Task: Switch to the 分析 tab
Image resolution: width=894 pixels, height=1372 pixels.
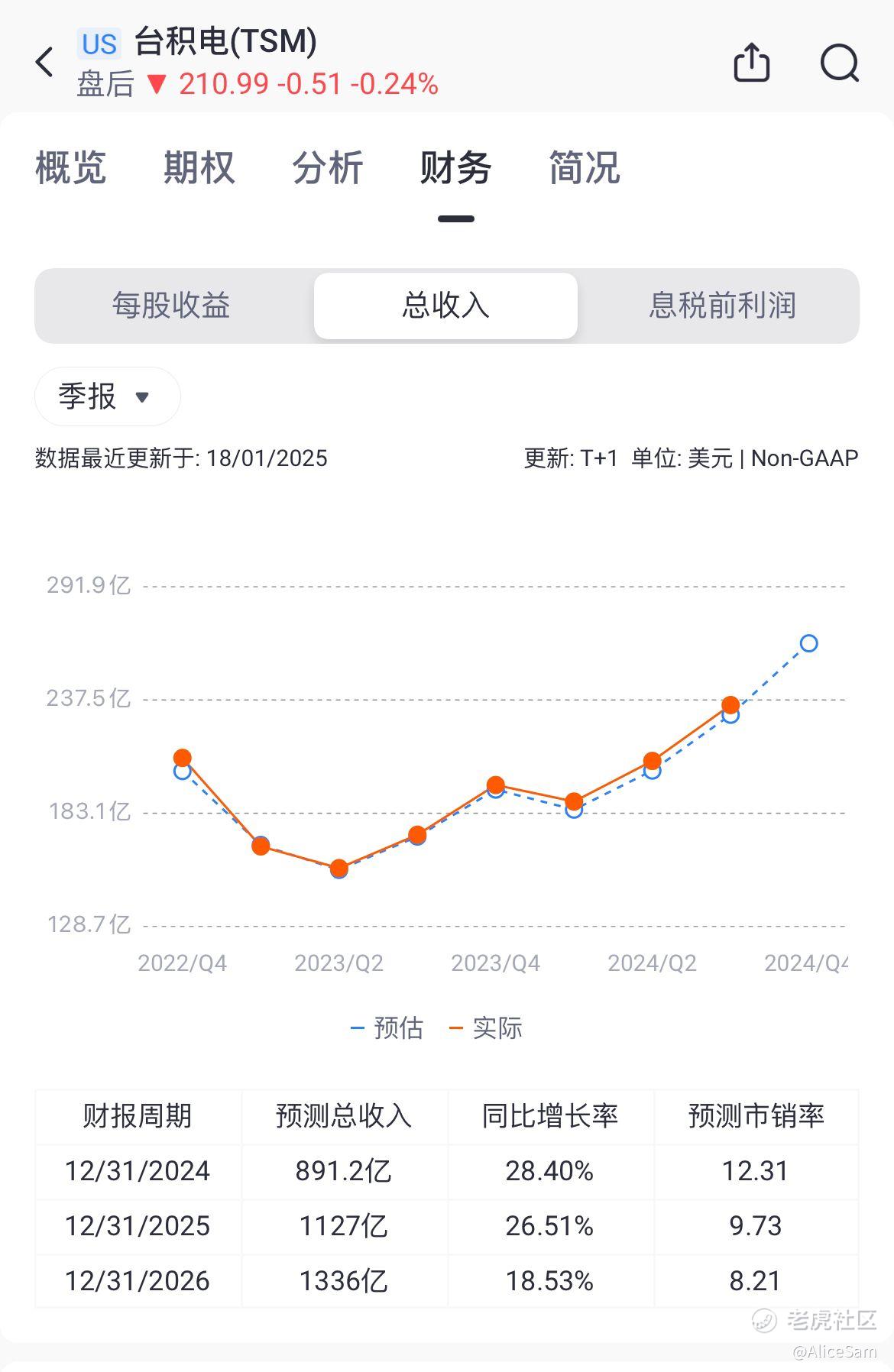Action: click(328, 167)
